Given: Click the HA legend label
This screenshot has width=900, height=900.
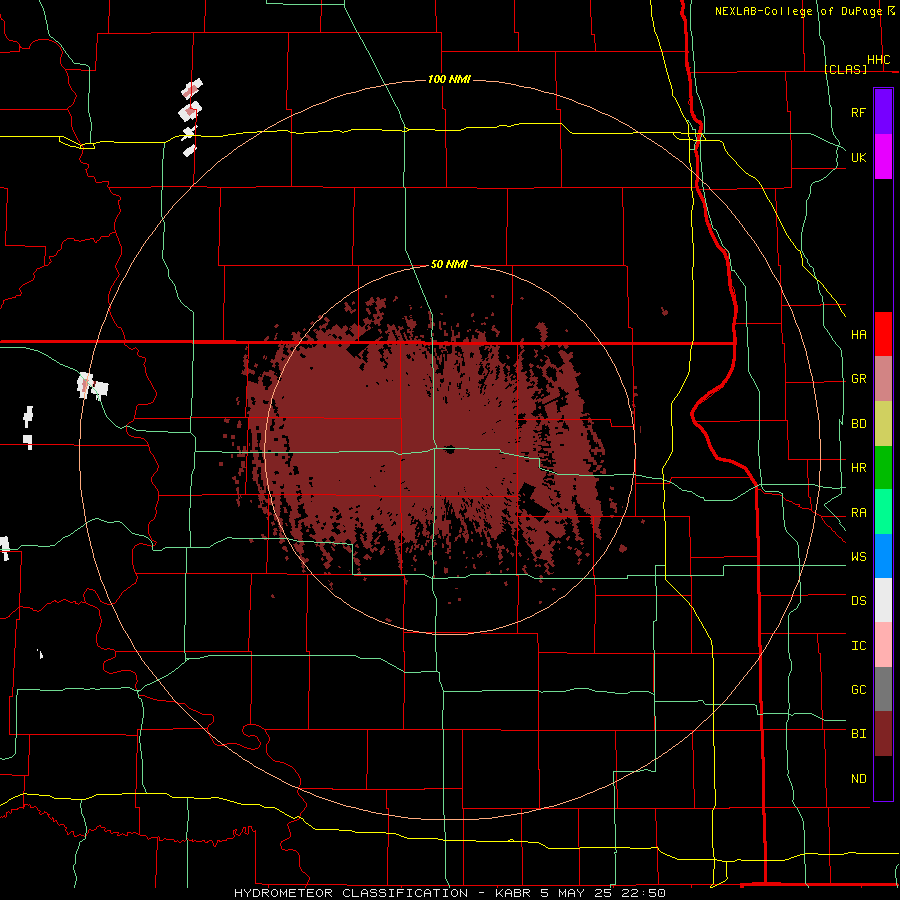Looking at the screenshot, I should pyautogui.click(x=858, y=334).
